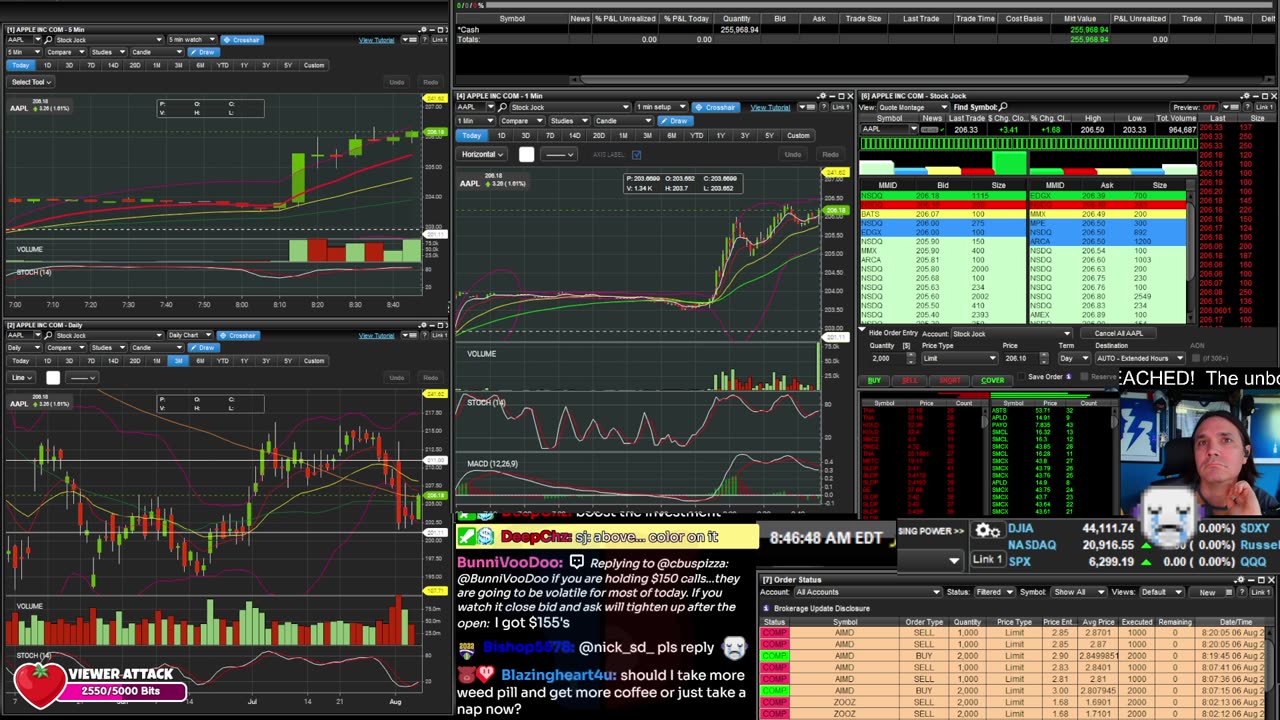This screenshot has width=1280, height=720.
Task: Click white color swatch in 1 Min chart
Action: (526, 154)
